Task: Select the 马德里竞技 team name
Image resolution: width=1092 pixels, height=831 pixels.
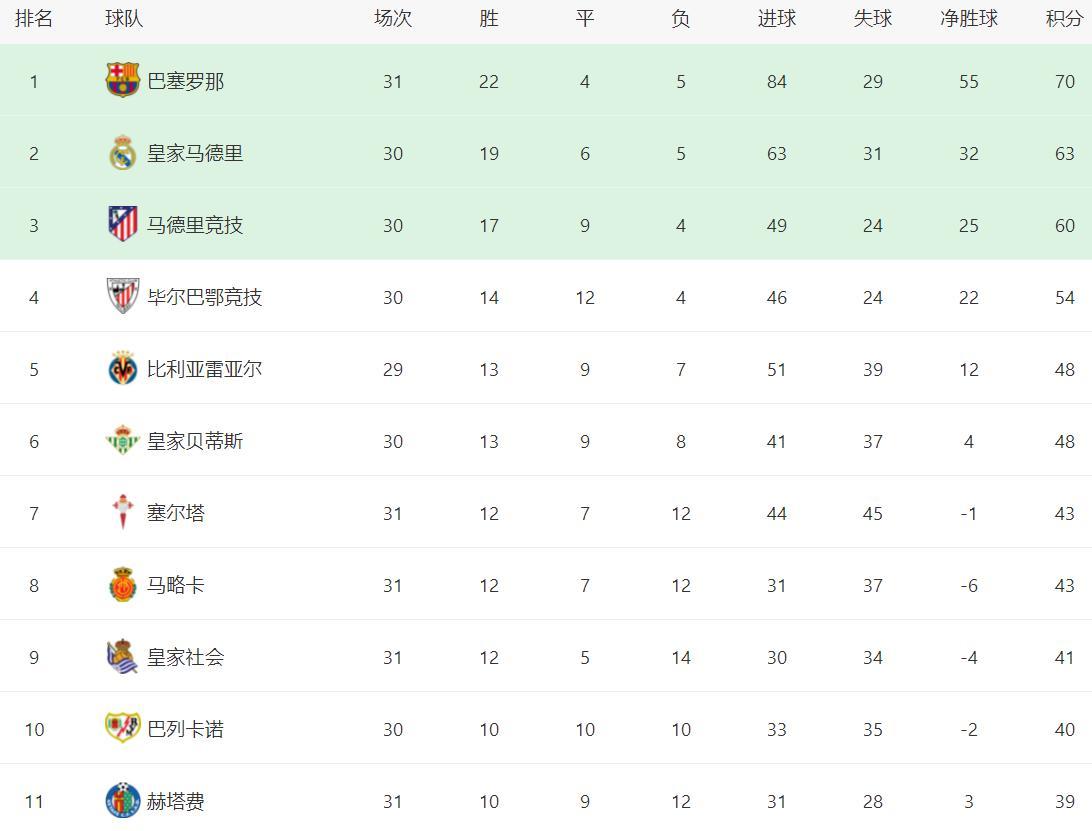Action: pos(195,225)
